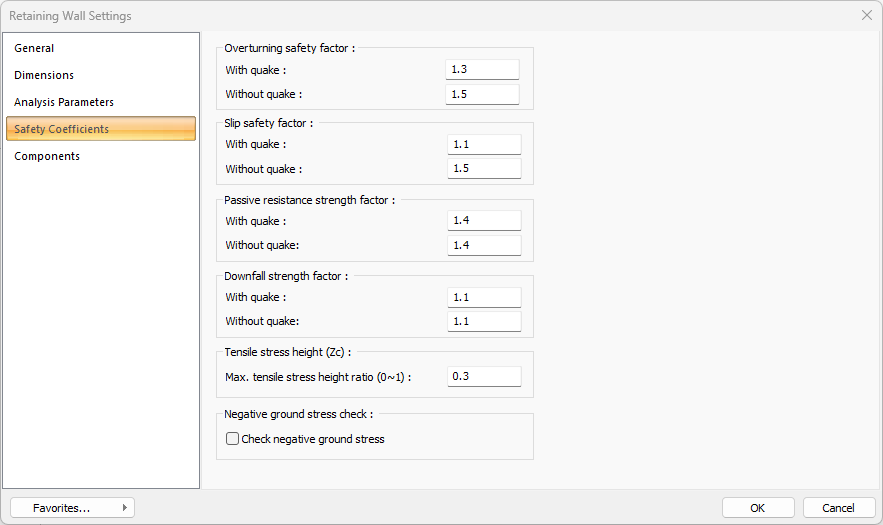Select the General category
883x525 pixels.
(x=34, y=48)
